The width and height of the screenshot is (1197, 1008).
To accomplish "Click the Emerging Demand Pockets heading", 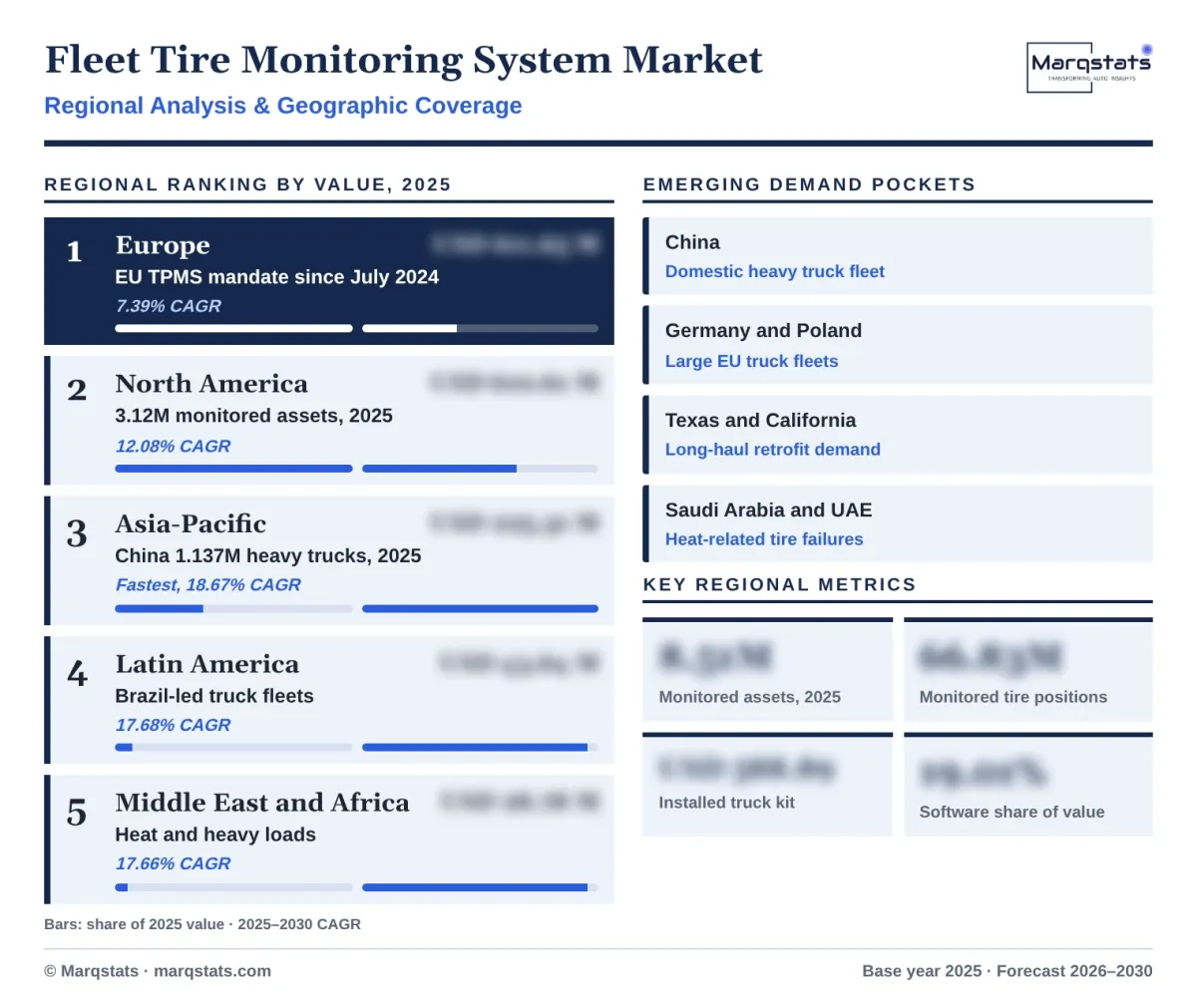I will tap(810, 184).
